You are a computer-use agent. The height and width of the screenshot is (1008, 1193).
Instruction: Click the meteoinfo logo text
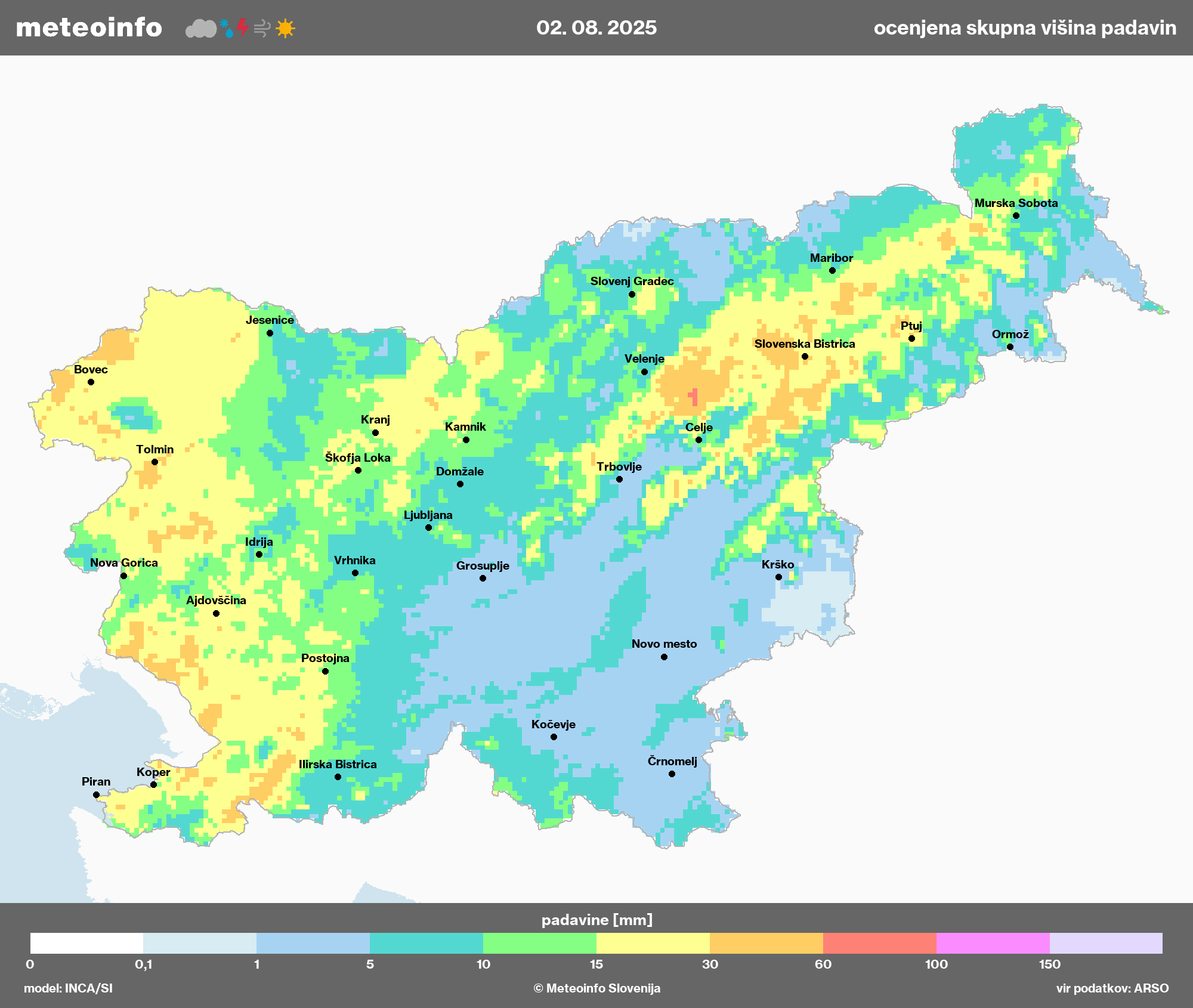pyautogui.click(x=89, y=27)
